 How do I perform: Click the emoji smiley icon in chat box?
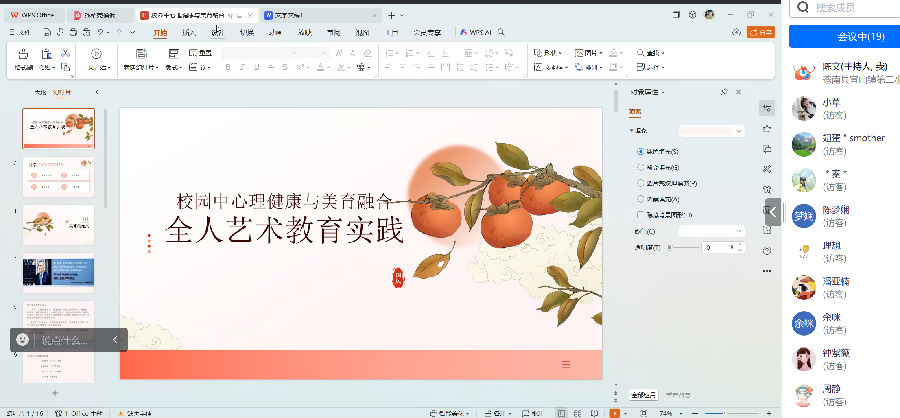(23, 340)
